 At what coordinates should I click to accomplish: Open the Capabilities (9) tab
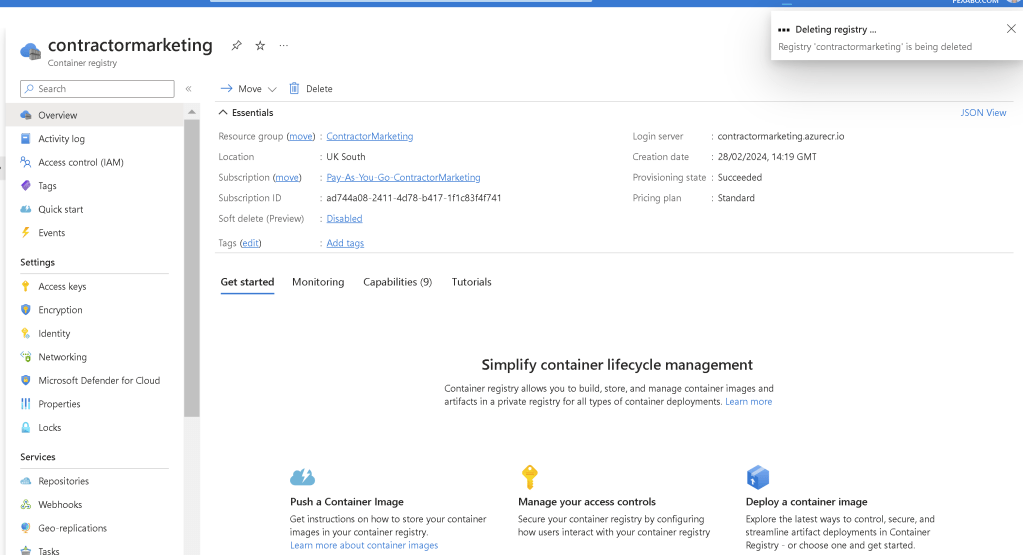[x=397, y=282]
